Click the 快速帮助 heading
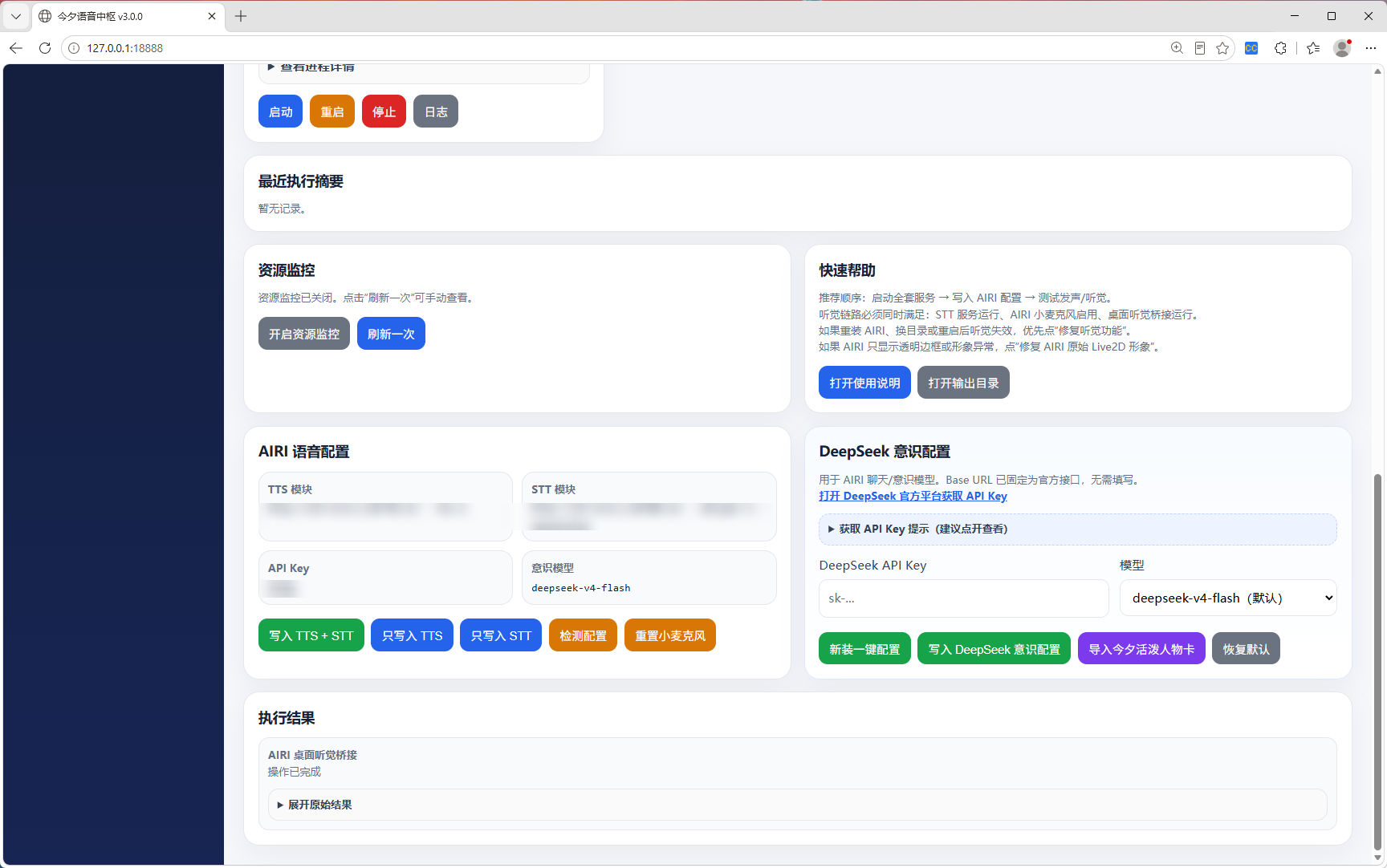Image resolution: width=1387 pixels, height=868 pixels. pyautogui.click(x=847, y=270)
